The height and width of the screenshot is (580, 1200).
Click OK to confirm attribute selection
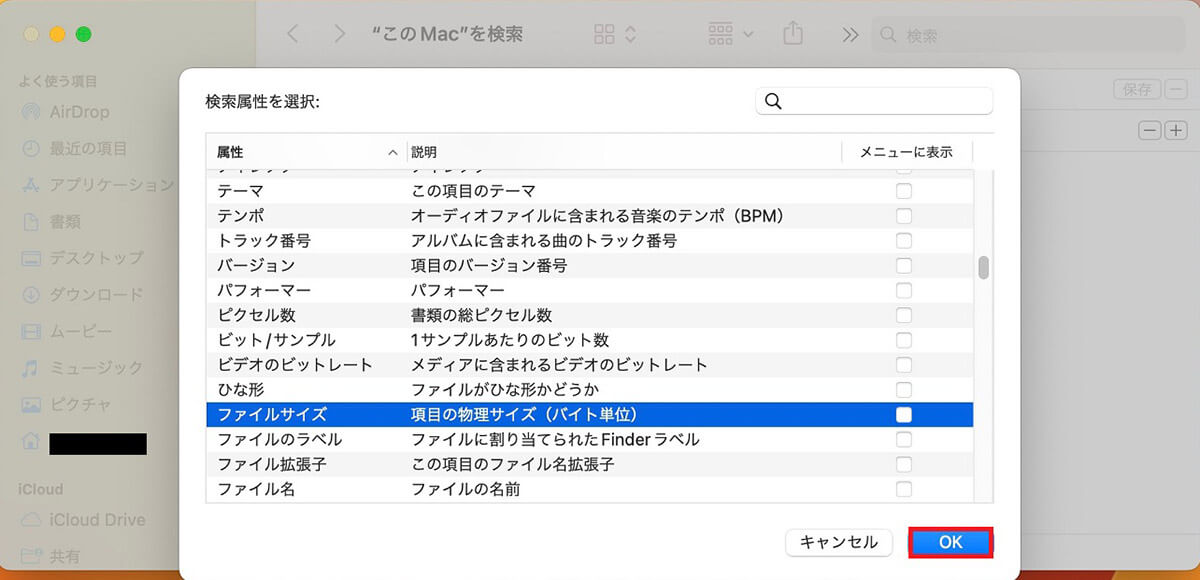click(x=951, y=542)
